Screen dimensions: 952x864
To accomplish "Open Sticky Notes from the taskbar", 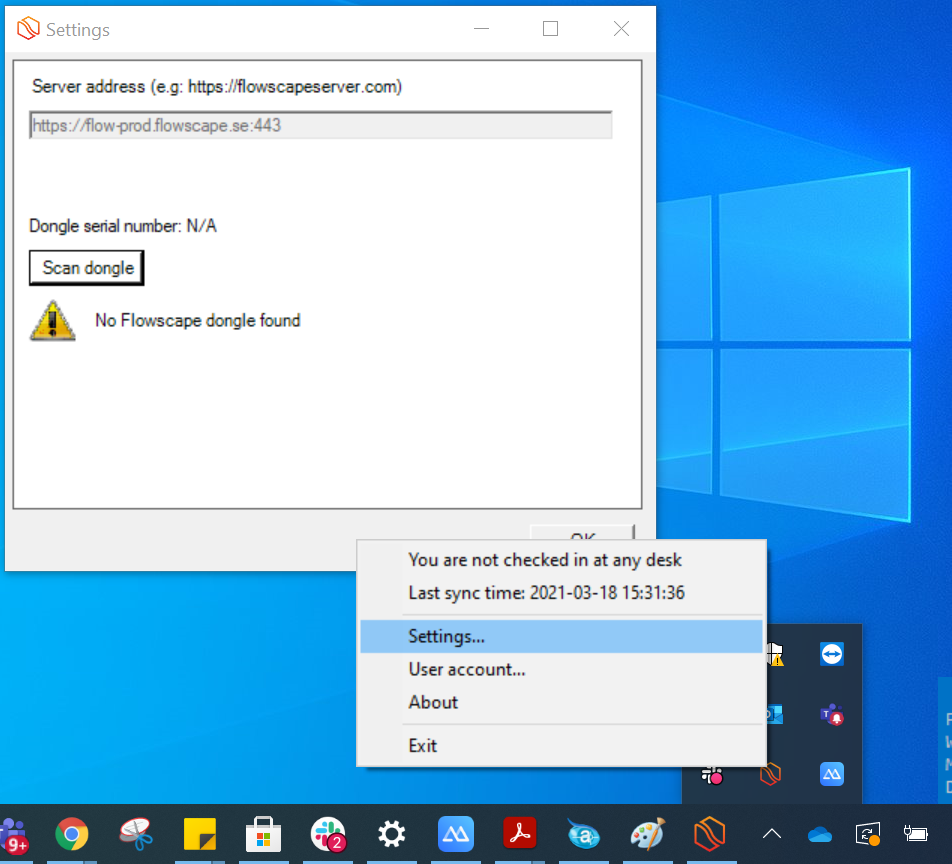I will 200,834.
